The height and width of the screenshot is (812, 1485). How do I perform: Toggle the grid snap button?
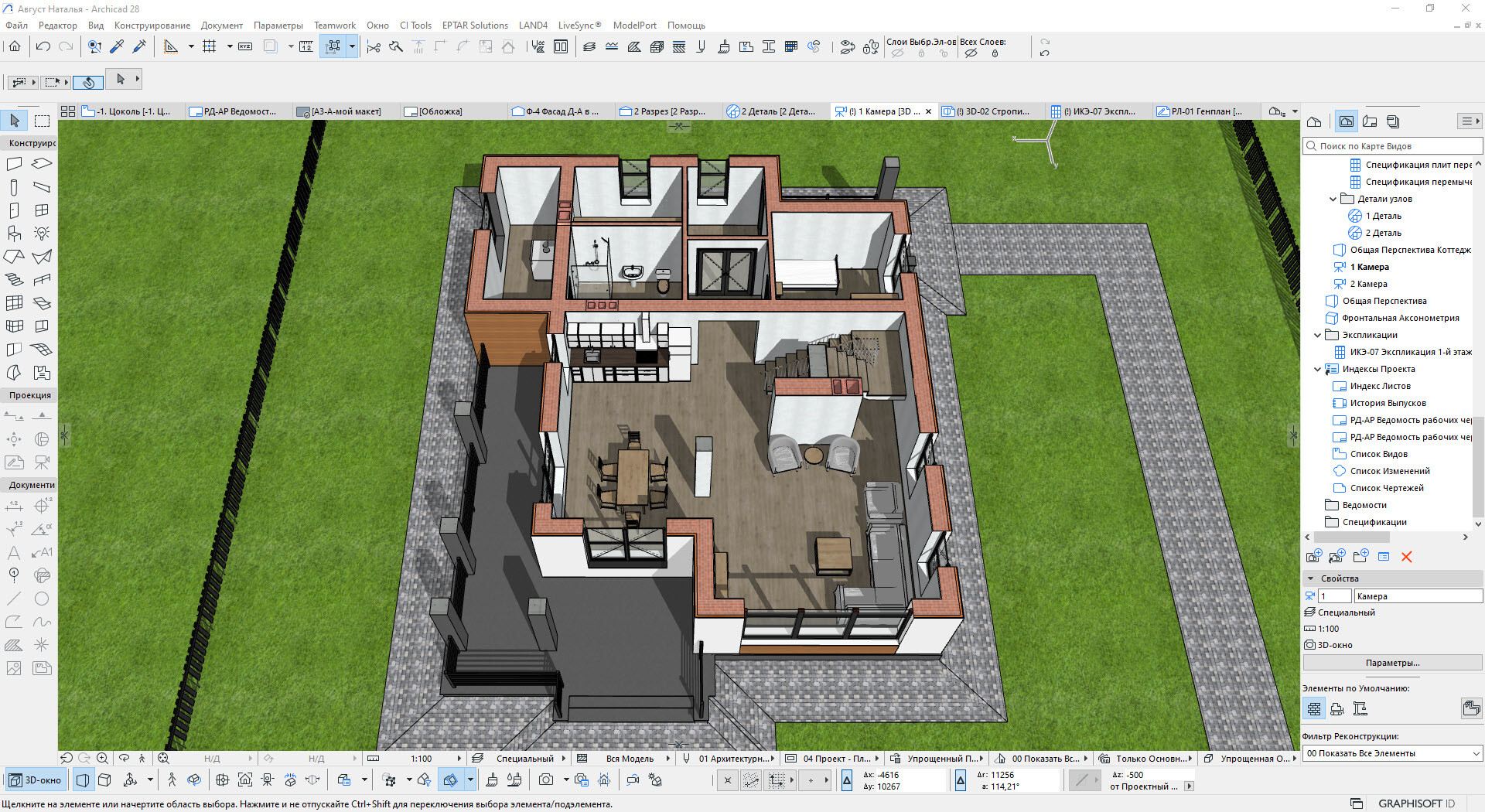pyautogui.click(x=209, y=47)
